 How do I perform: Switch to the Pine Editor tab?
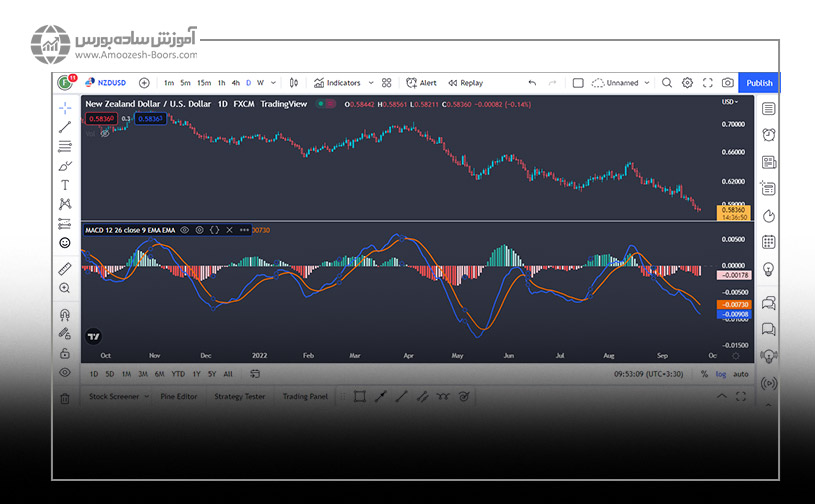(x=179, y=396)
